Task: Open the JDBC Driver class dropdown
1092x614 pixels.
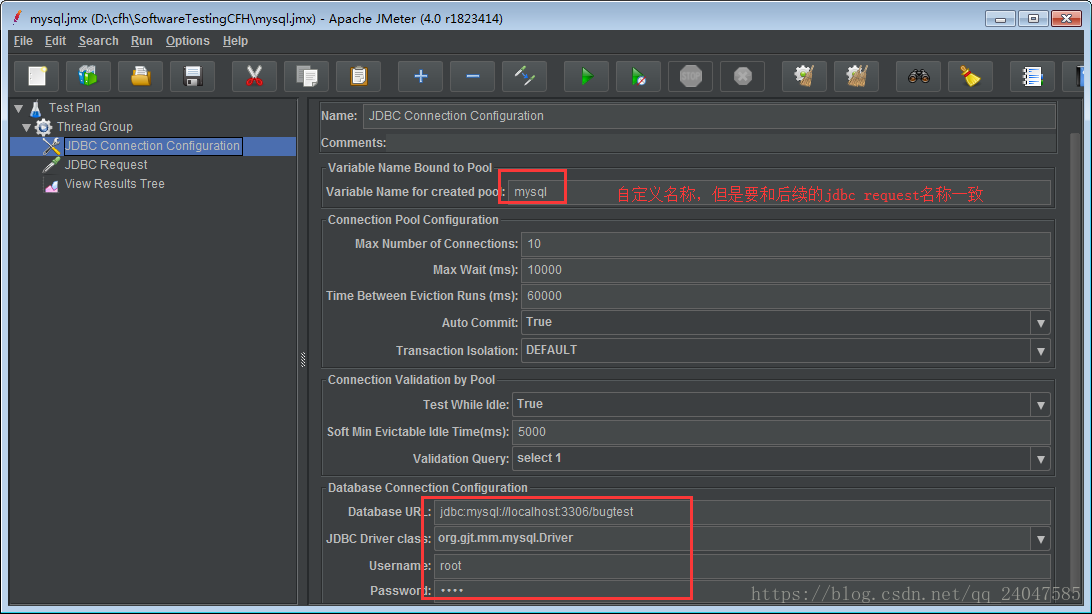Action: coord(1040,539)
